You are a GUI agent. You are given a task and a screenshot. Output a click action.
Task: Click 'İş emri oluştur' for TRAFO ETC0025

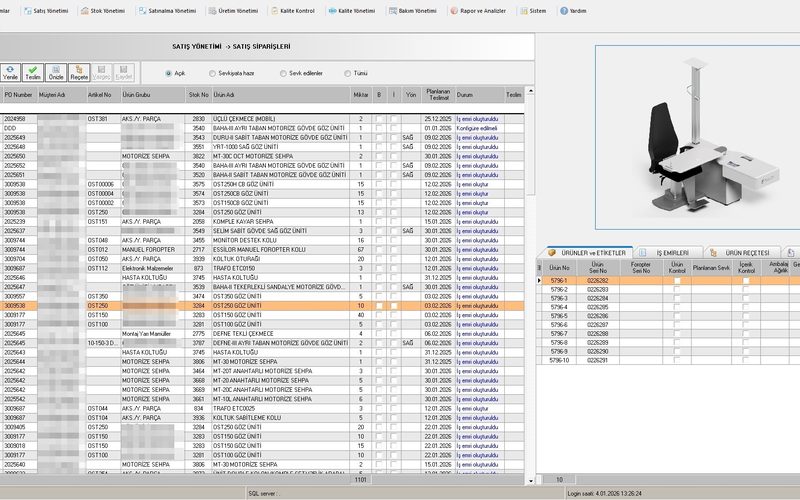click(472, 408)
